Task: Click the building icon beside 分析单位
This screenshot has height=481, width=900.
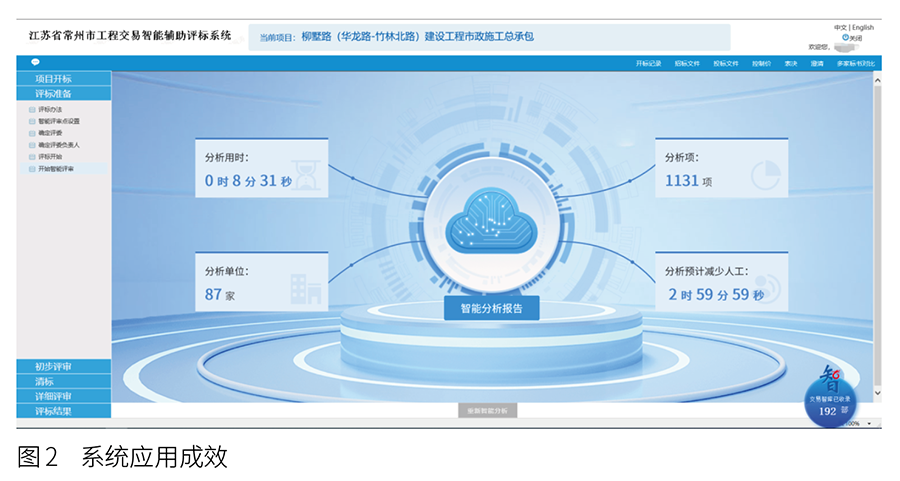Action: coord(305,289)
